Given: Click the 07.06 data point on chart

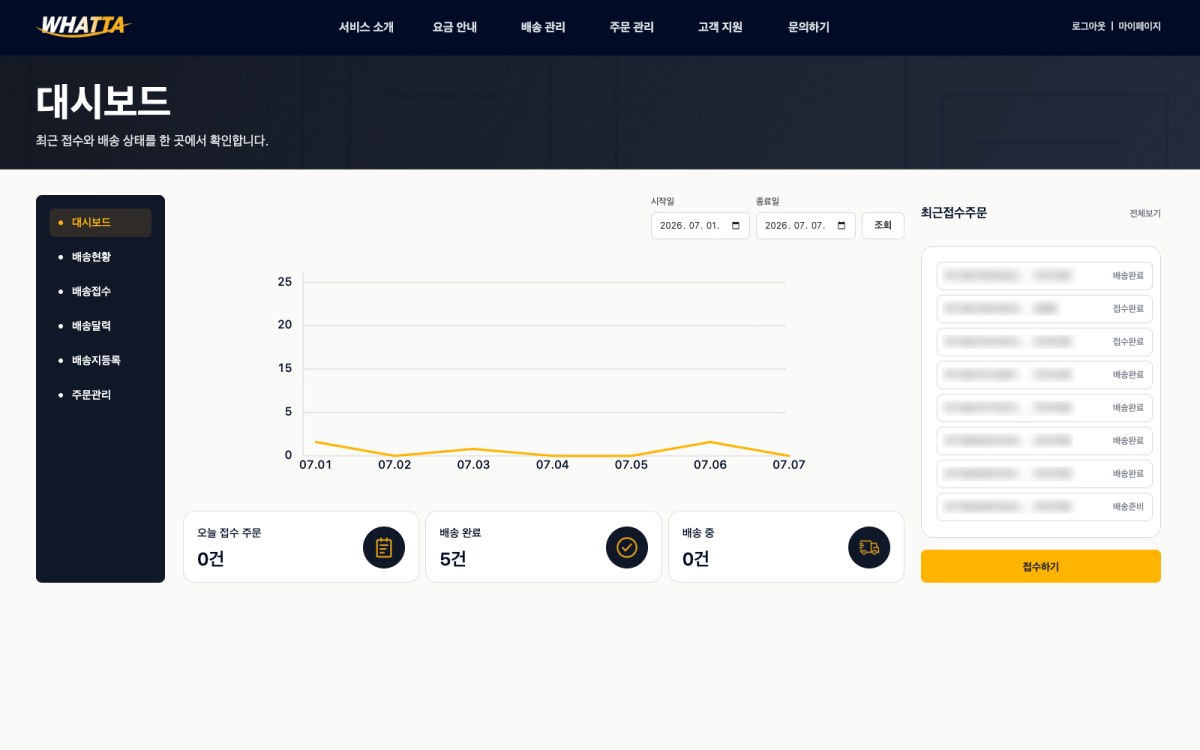Looking at the screenshot, I should [x=710, y=442].
